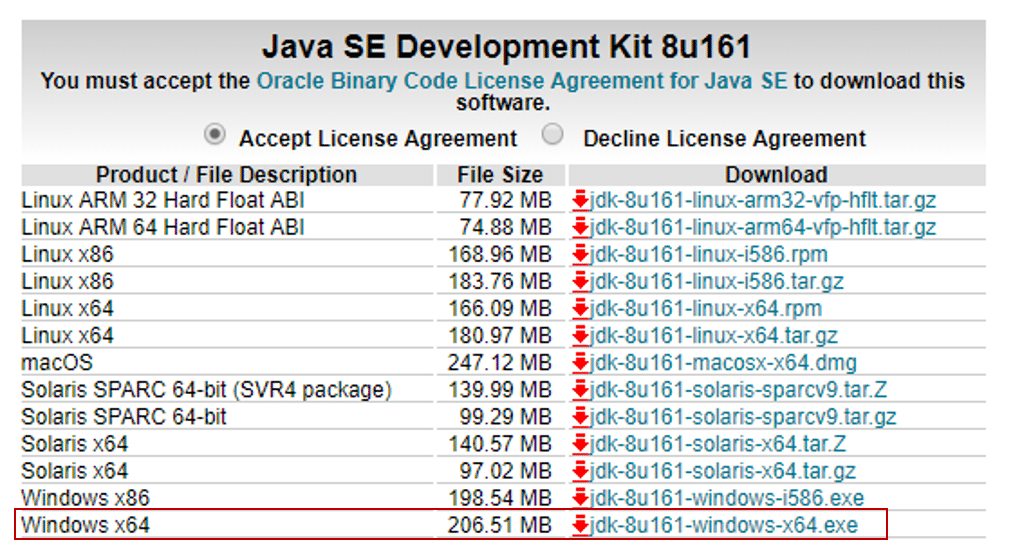Click red download arrow for solaris-x64.tar.gz
This screenshot has width=1013, height=558.
pyautogui.click(x=580, y=471)
